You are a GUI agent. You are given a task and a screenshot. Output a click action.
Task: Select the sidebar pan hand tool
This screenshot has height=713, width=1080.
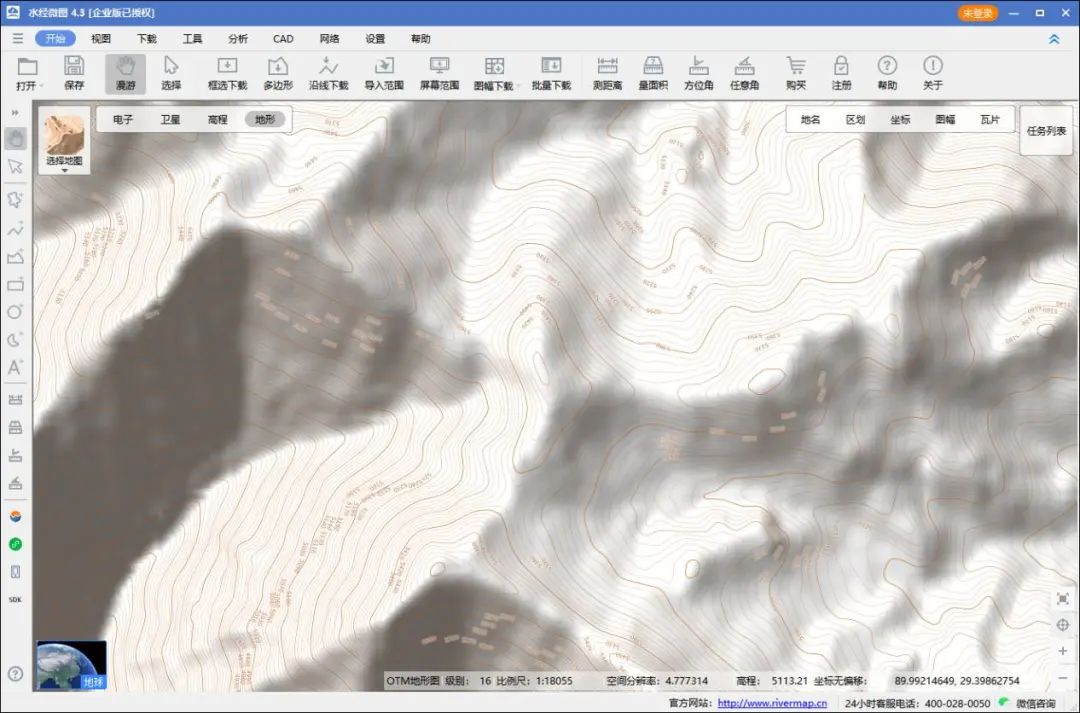point(15,138)
